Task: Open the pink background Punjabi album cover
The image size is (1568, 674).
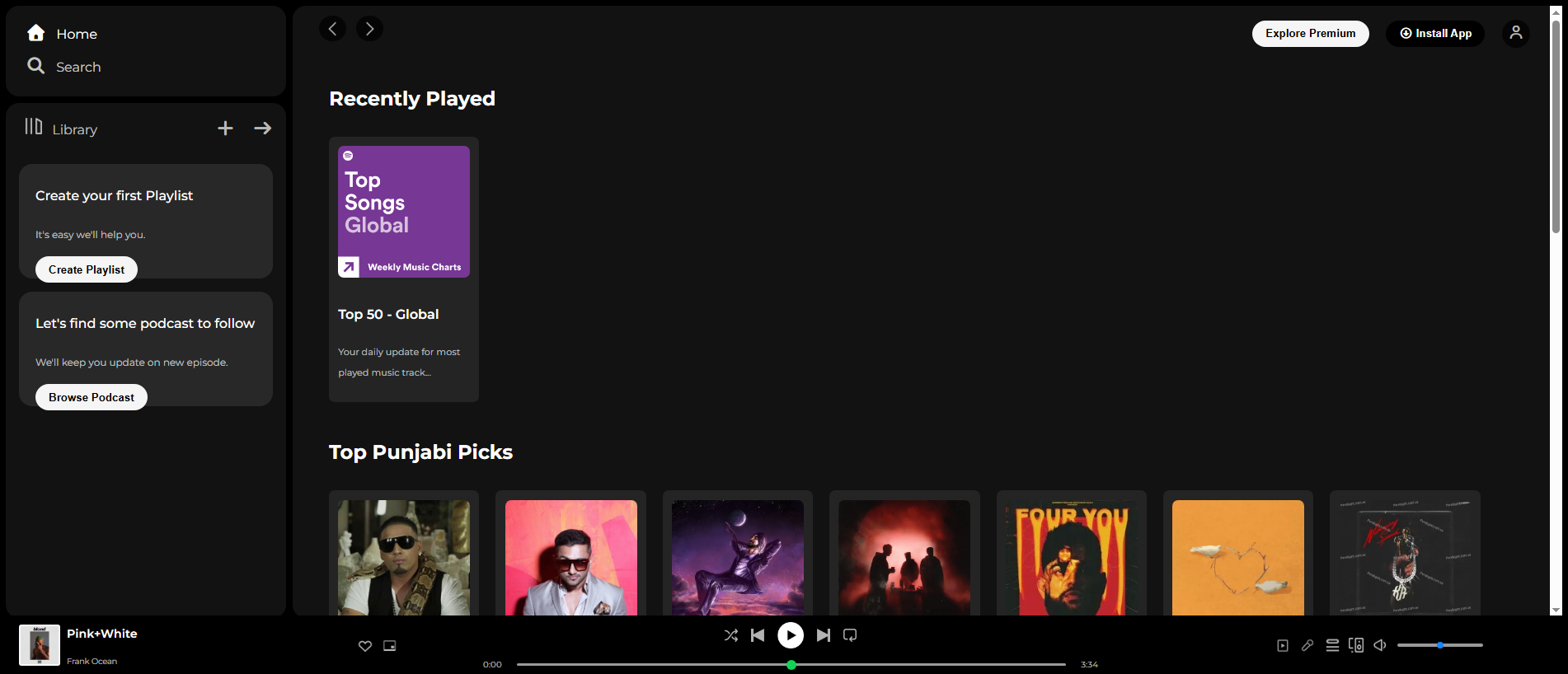Action: click(571, 558)
